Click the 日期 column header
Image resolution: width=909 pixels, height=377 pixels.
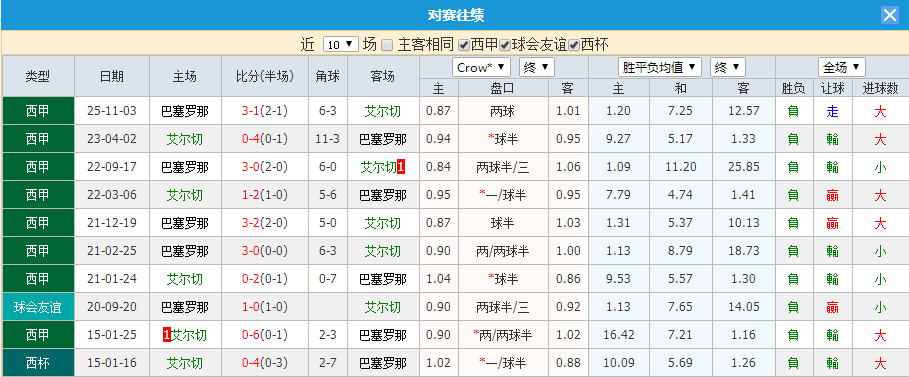click(111, 76)
